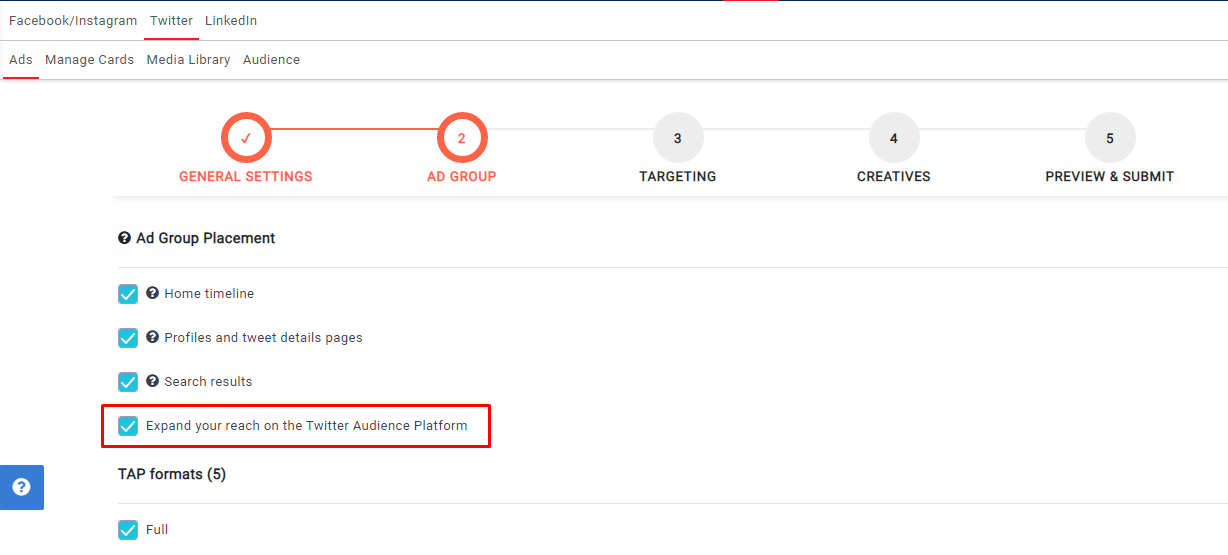Jump to step 4 Creatives

pyautogui.click(x=894, y=138)
